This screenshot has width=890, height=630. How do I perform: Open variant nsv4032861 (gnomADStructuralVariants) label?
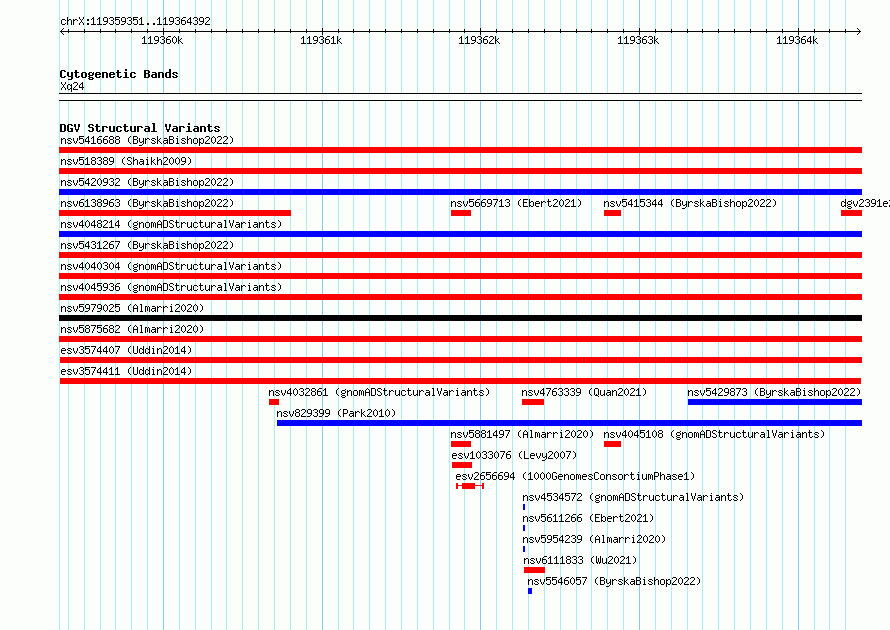[x=379, y=392]
